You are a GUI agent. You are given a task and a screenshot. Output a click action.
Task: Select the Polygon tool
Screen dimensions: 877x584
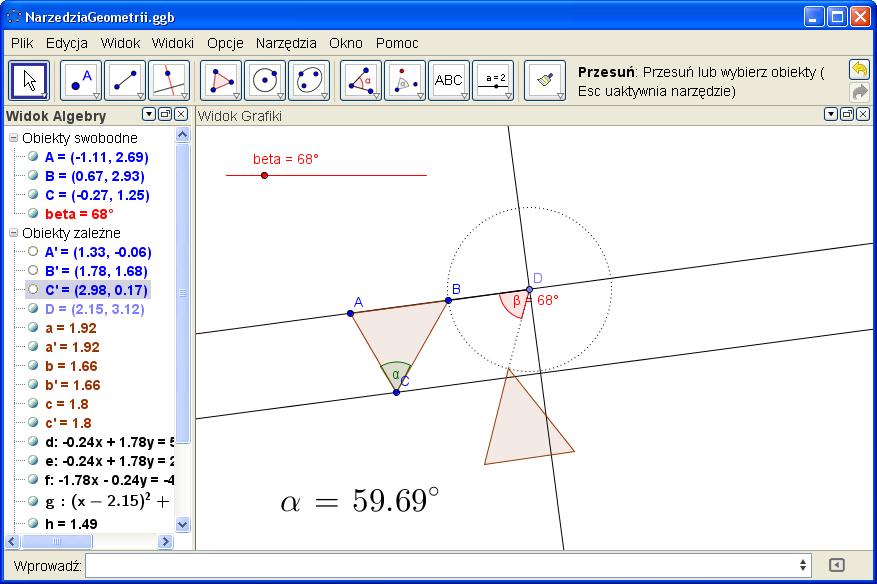click(221, 81)
